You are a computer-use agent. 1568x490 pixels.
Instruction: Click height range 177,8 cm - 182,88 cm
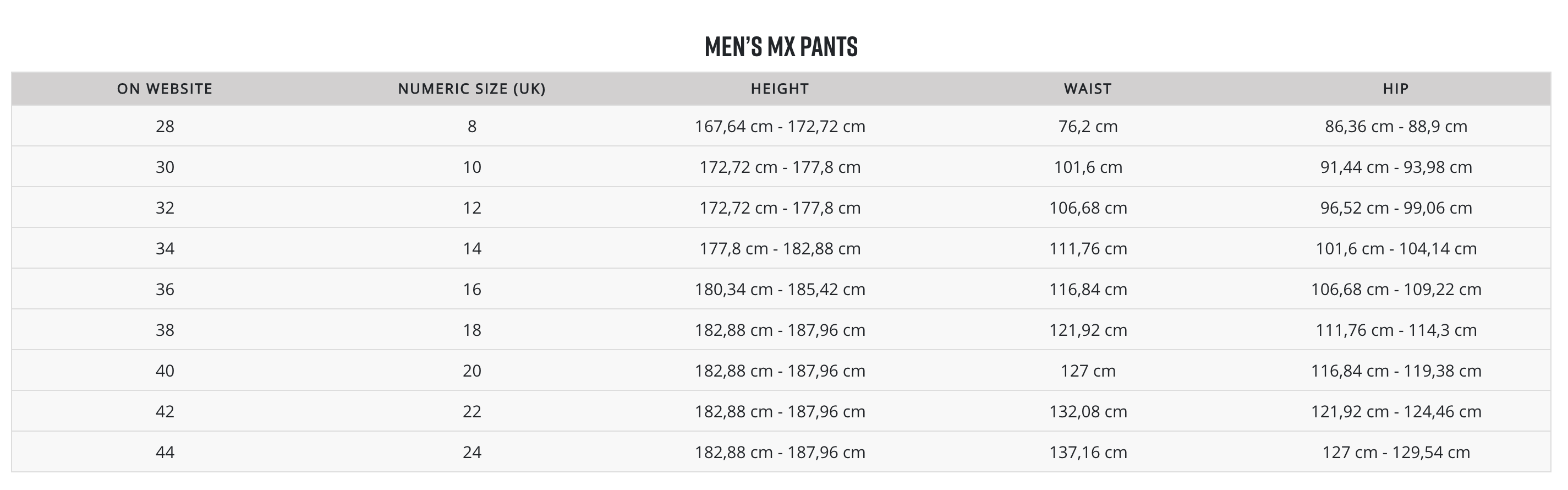780,249
